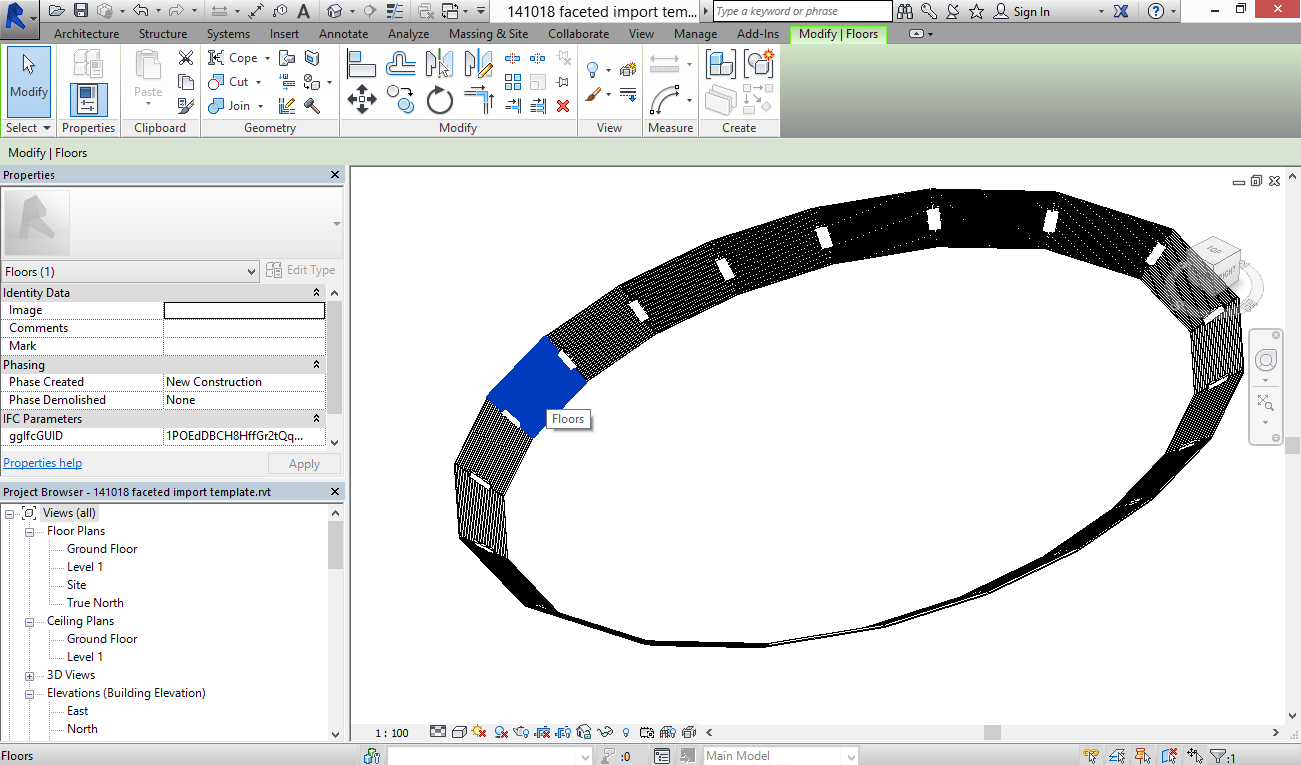Click the Align tool icon
Viewport: 1301px width, 765px height.
tap(361, 64)
